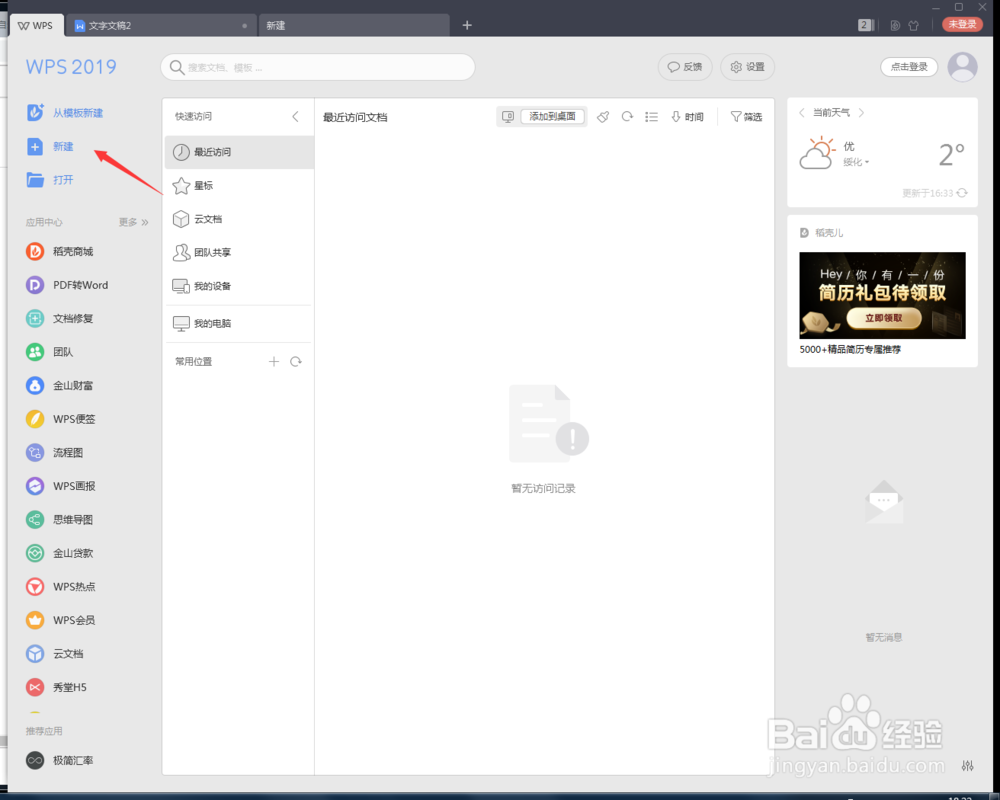Click the 点击登录 login button
The image size is (1000, 800).
pyautogui.click(x=909, y=66)
